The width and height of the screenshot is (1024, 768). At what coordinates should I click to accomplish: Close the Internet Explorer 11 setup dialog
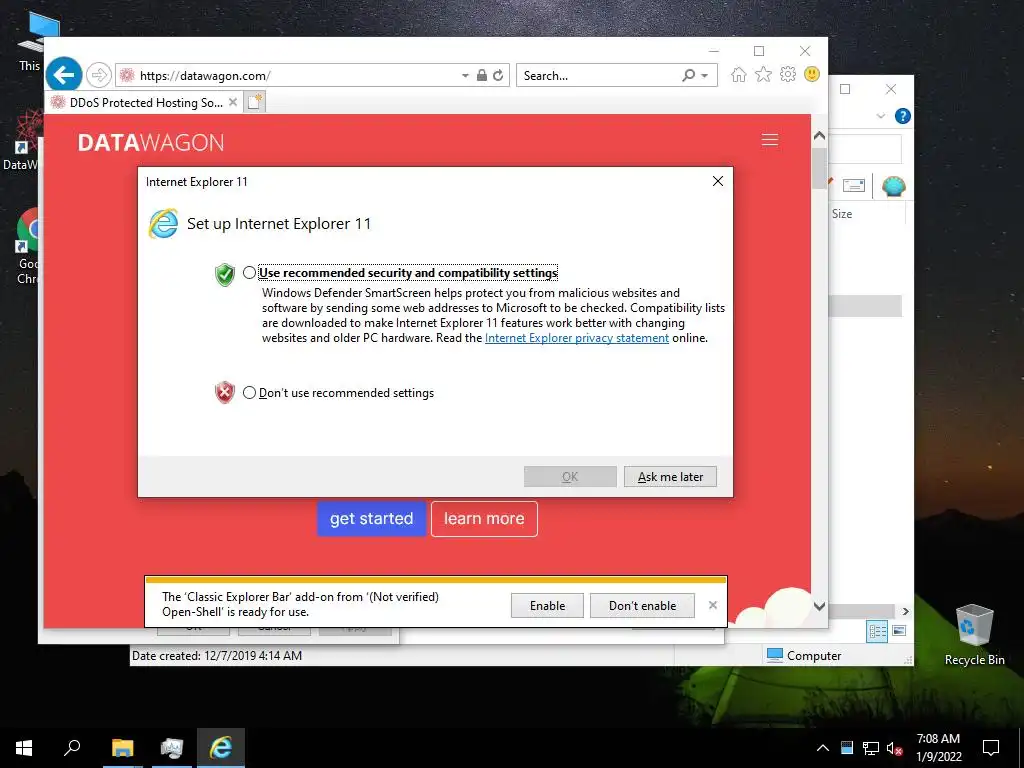click(718, 182)
